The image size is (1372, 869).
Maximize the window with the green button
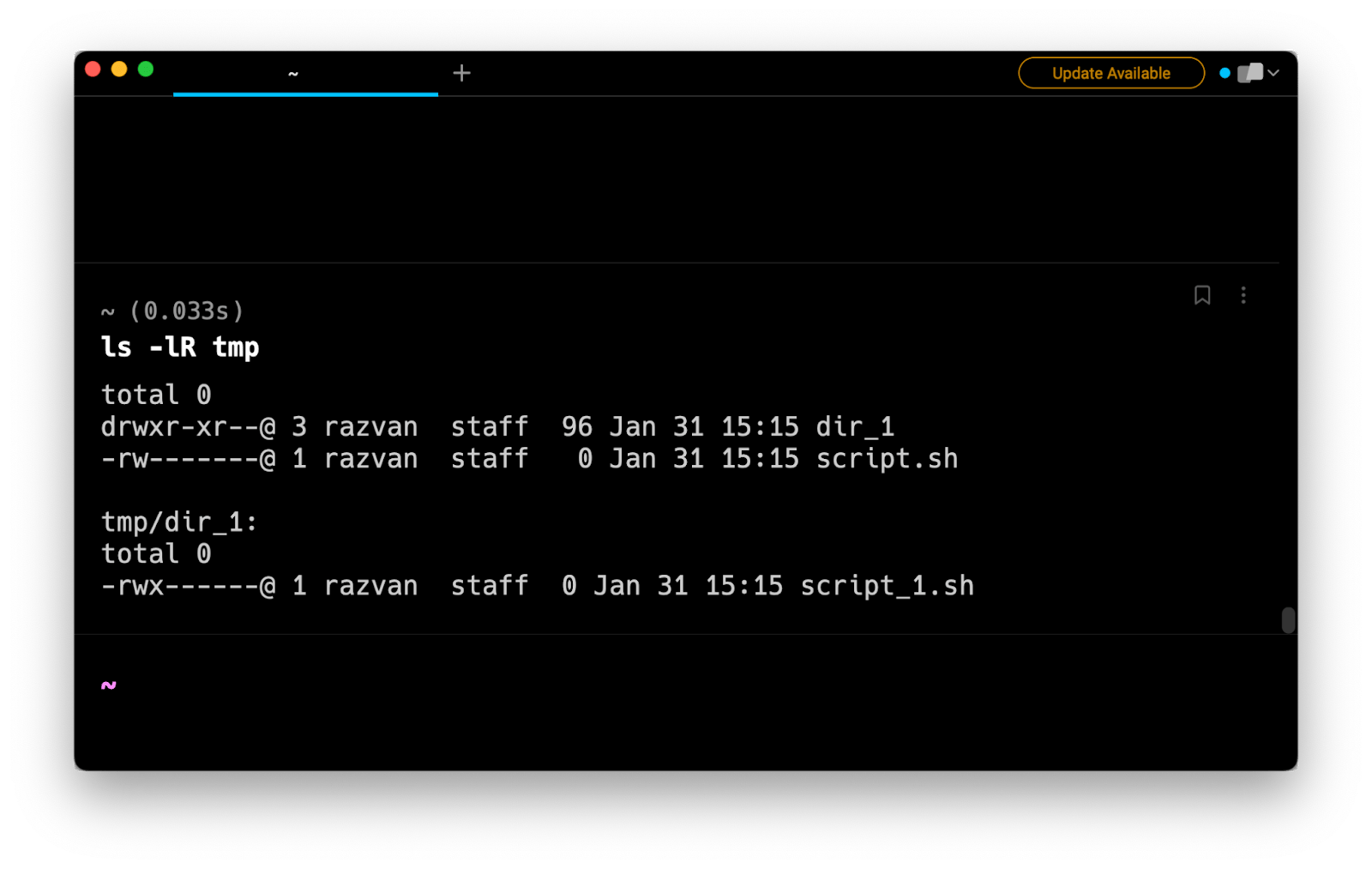point(146,69)
